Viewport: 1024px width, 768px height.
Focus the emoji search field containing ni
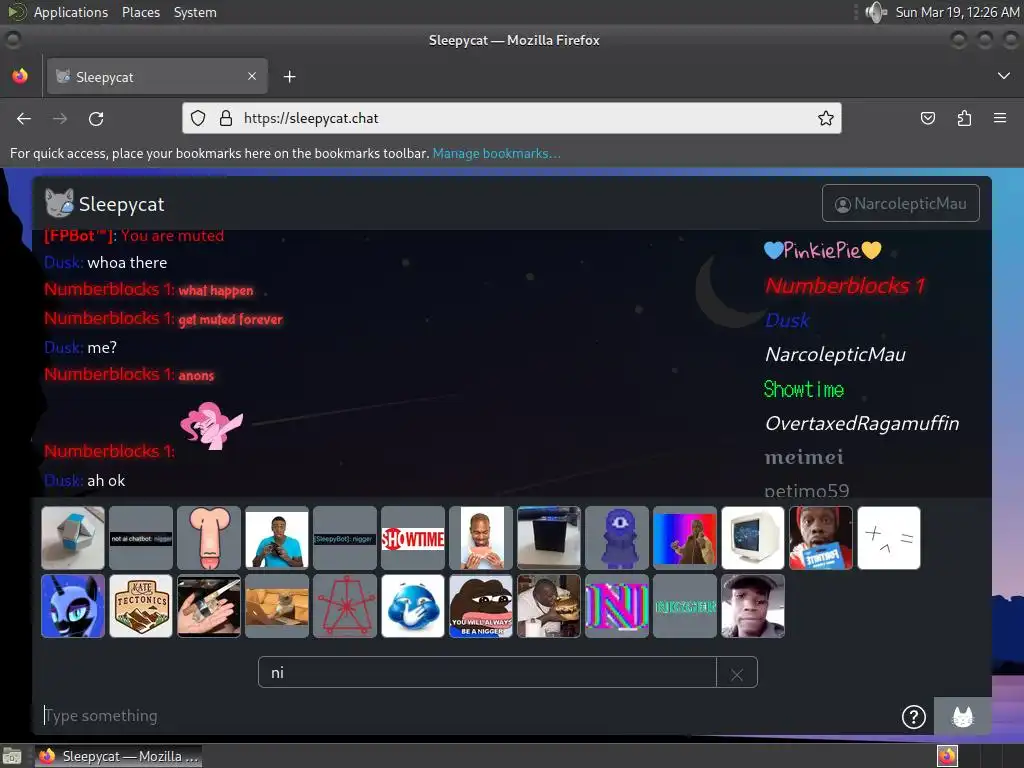click(487, 673)
